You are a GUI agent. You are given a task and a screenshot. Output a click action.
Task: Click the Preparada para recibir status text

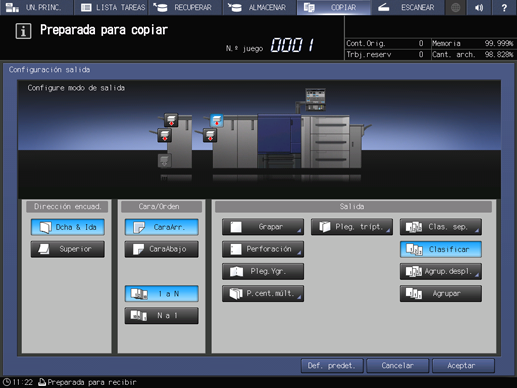pyautogui.click(x=92, y=382)
